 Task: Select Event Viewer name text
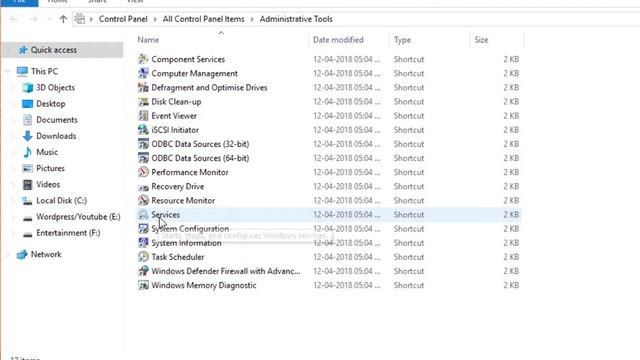[x=174, y=116]
